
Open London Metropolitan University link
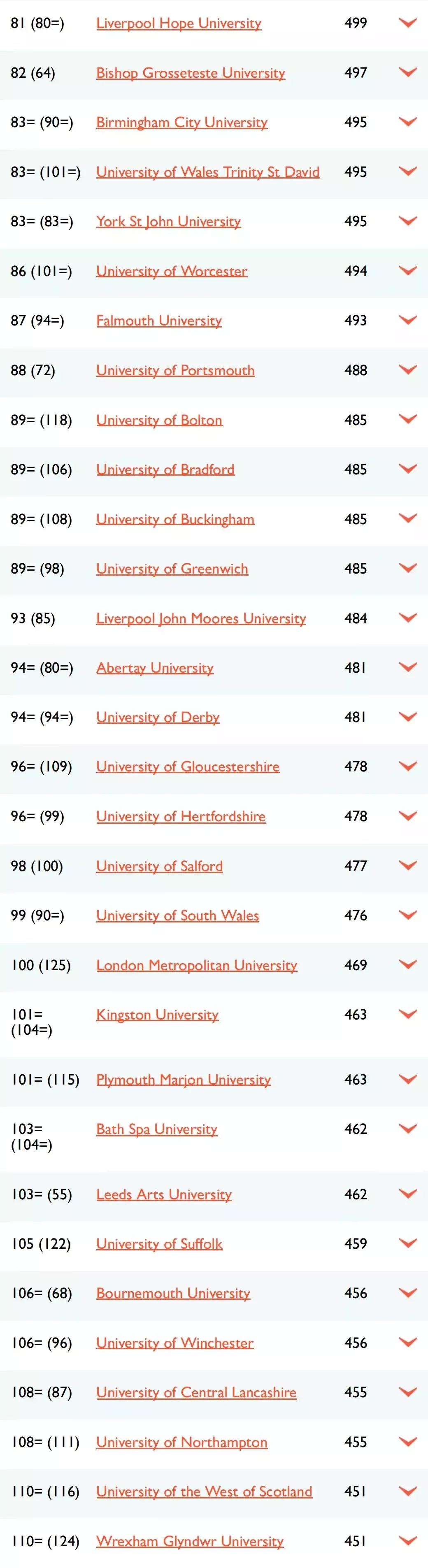(197, 965)
